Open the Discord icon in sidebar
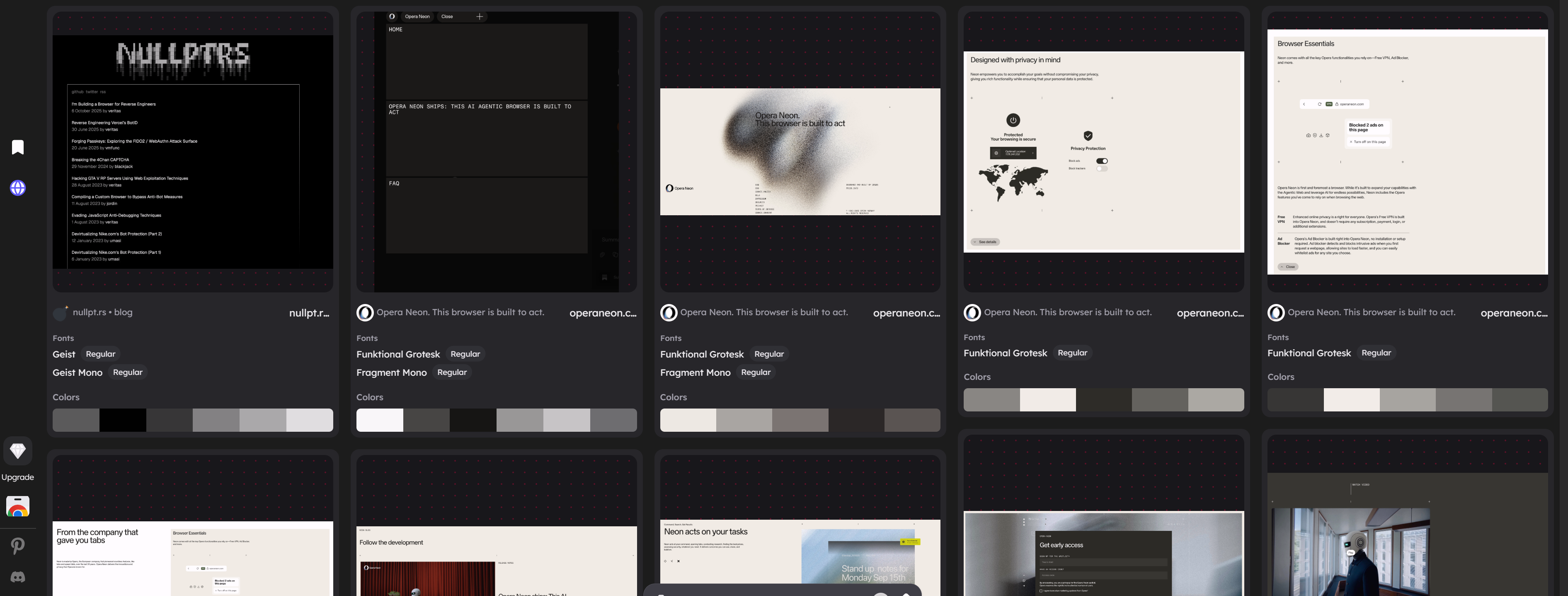The width and height of the screenshot is (1568, 596). click(18, 577)
